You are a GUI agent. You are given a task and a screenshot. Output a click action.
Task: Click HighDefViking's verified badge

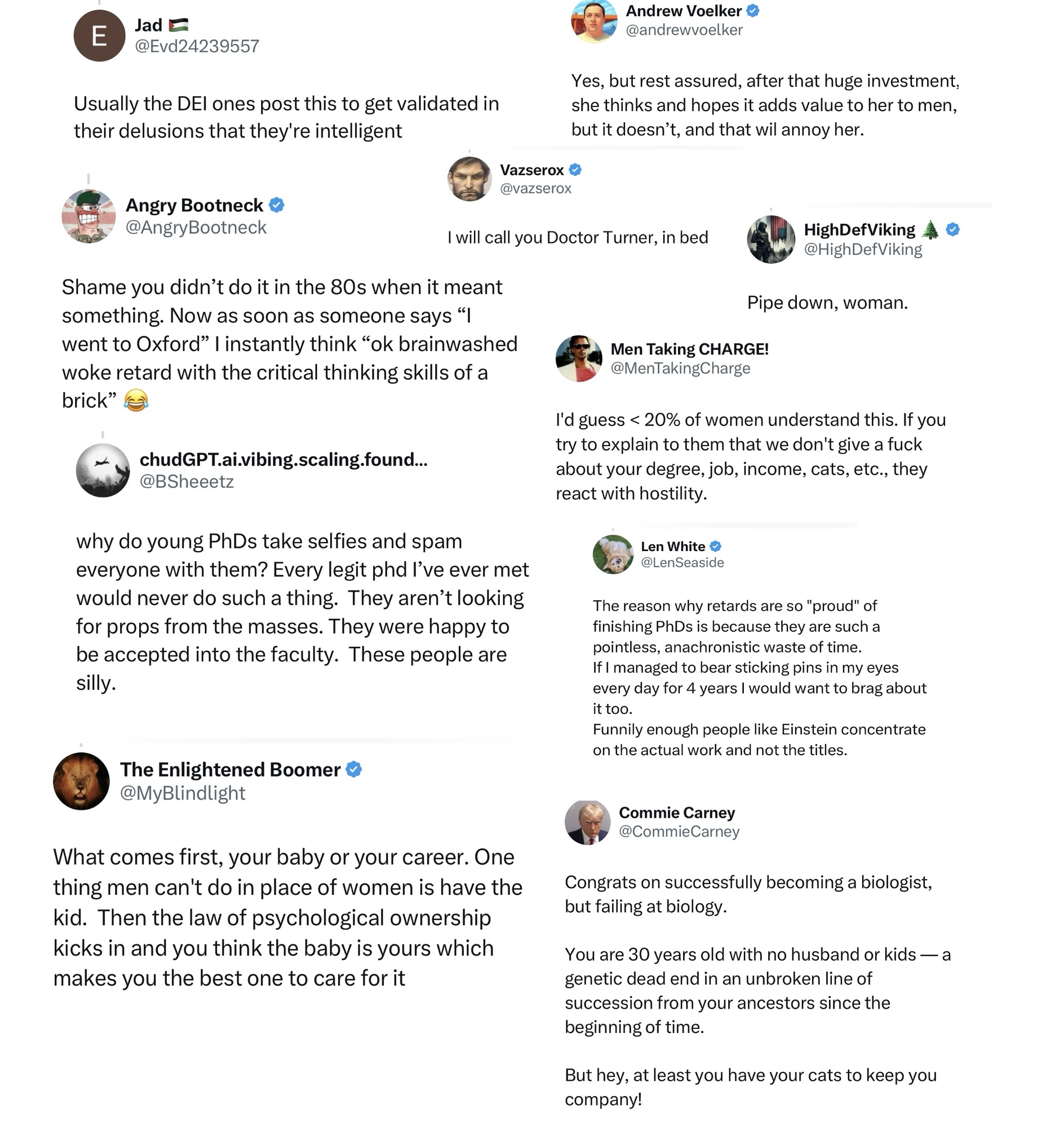point(953,229)
